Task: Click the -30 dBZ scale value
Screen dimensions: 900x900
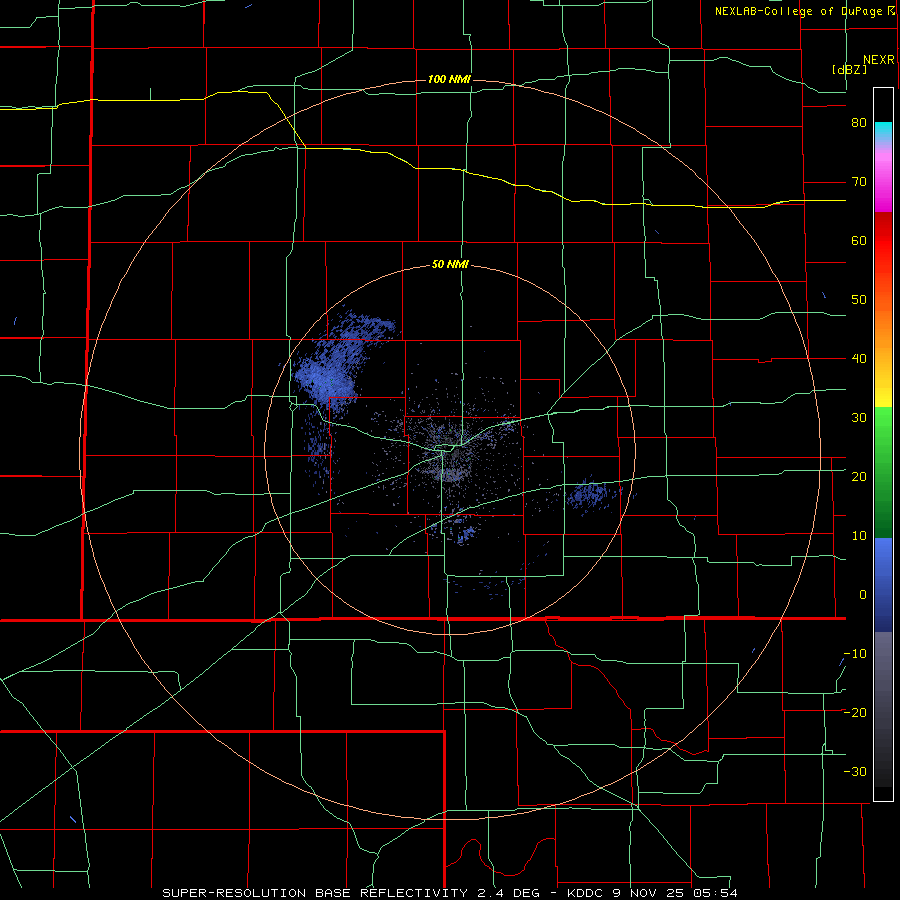Action: [x=855, y=771]
